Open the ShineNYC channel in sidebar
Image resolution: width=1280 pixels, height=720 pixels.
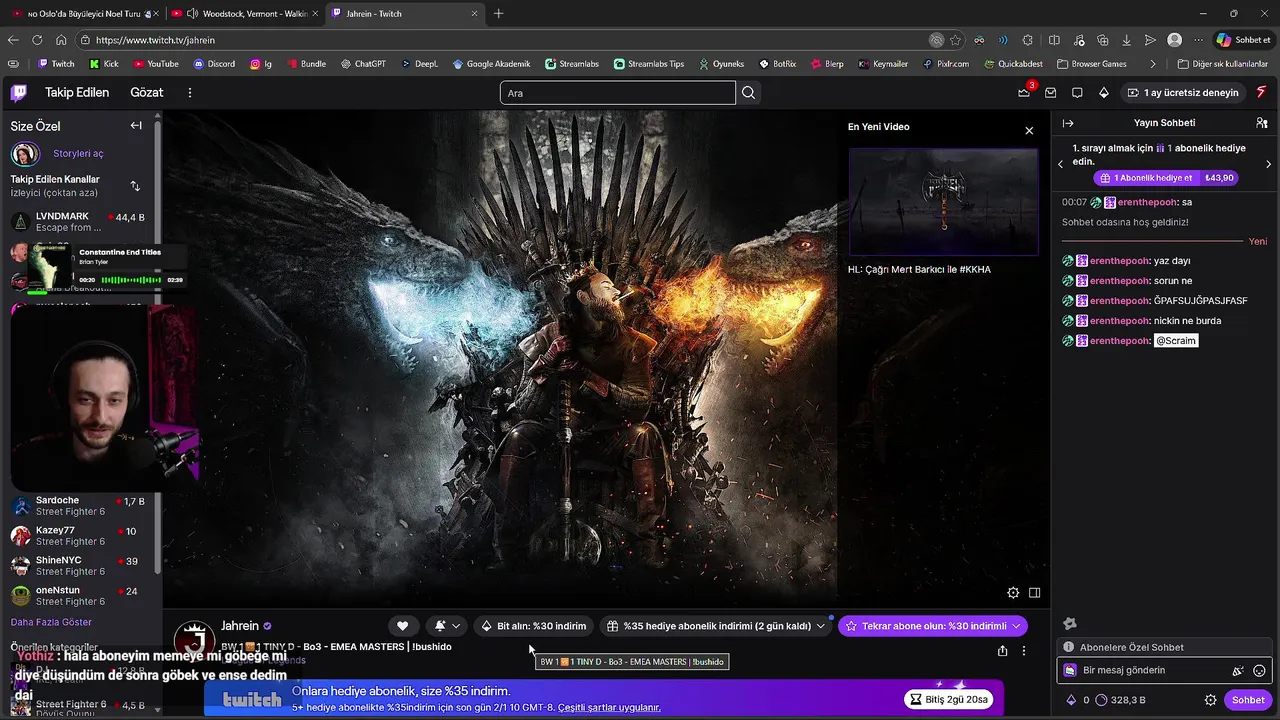click(80, 566)
